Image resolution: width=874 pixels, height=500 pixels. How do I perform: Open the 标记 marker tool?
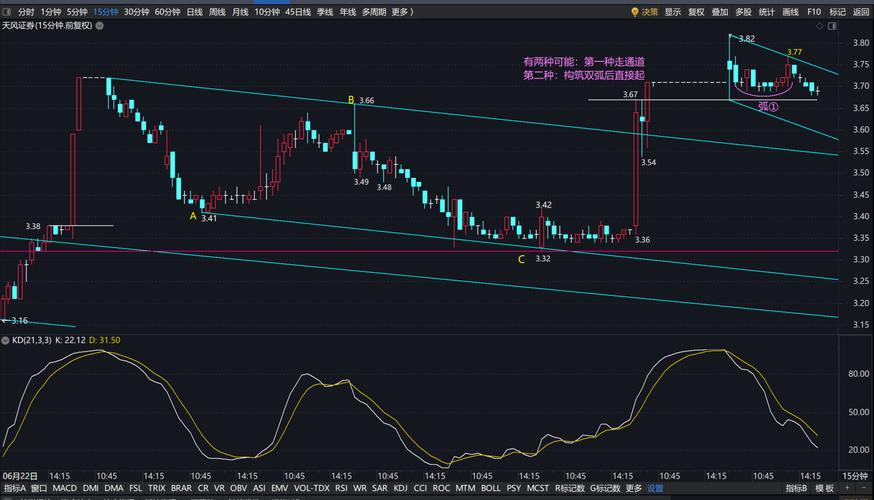pos(837,12)
